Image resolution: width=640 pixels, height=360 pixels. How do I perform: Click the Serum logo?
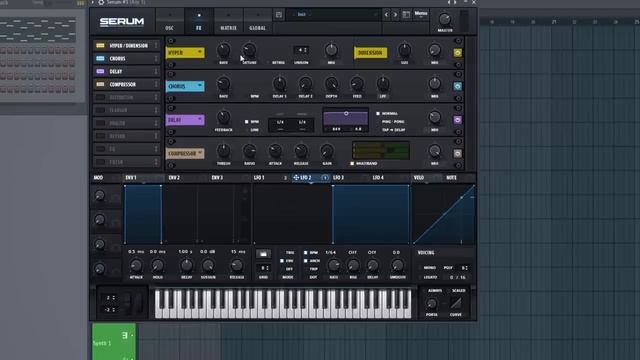(122, 22)
